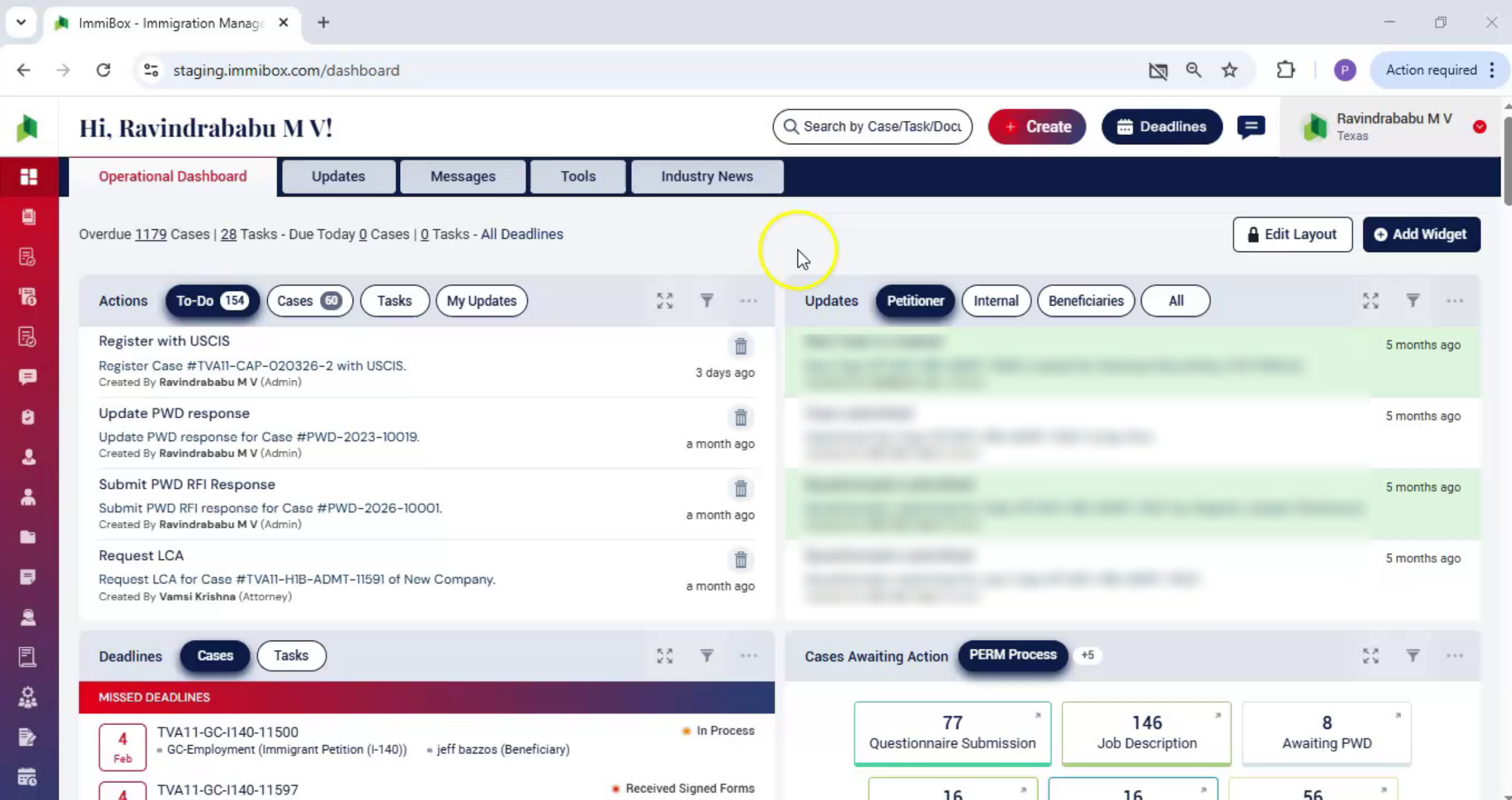Expand the +5 additional process categories
This screenshot has height=800, width=1512.
click(x=1088, y=655)
